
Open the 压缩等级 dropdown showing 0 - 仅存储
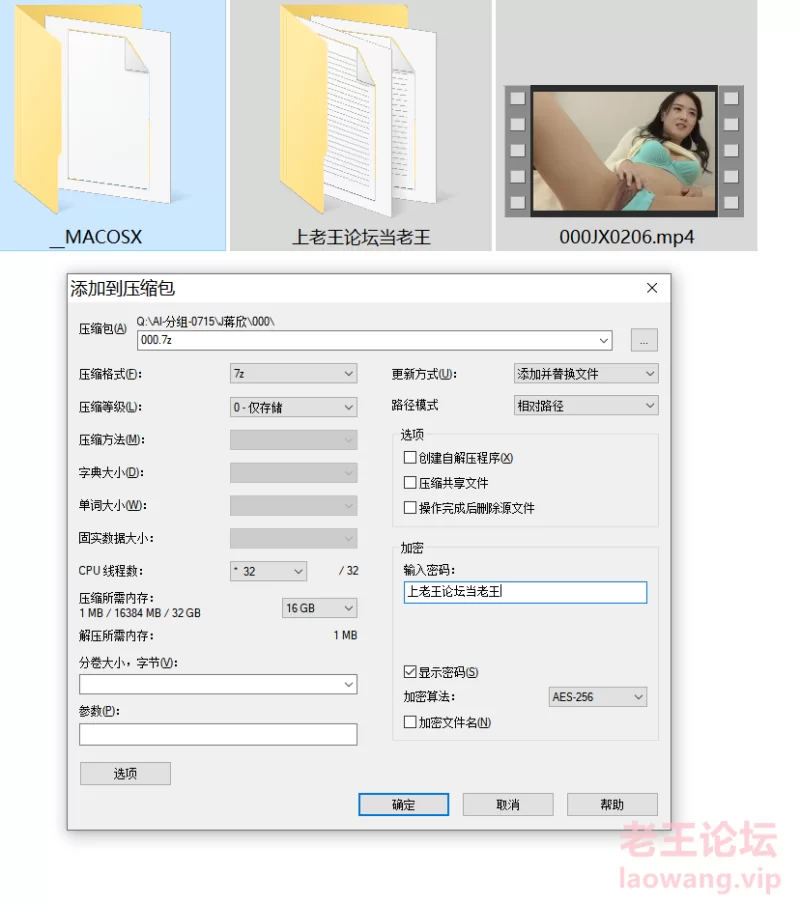coord(294,407)
